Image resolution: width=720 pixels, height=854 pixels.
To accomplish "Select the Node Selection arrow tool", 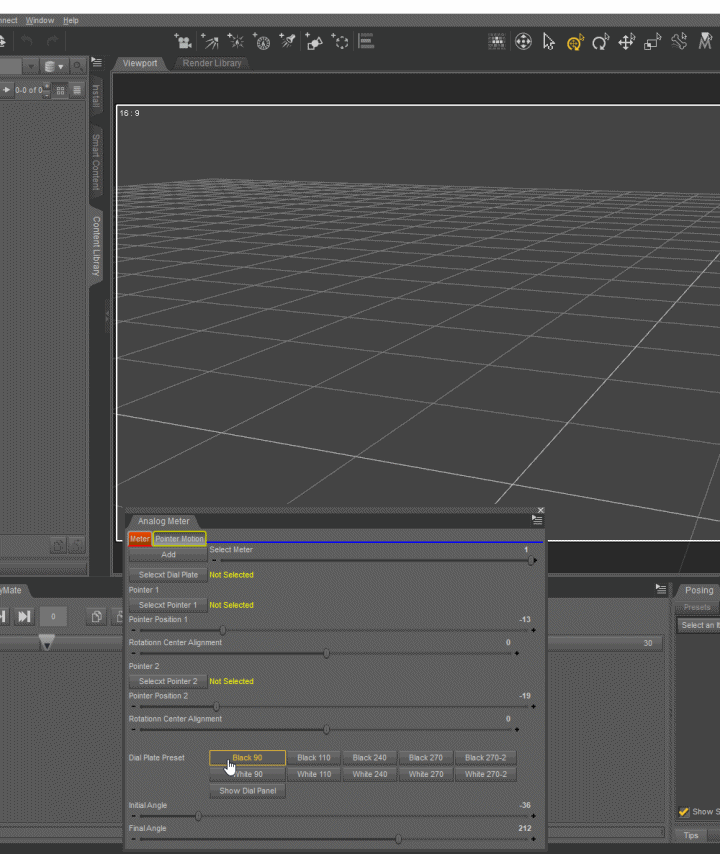I will point(549,41).
